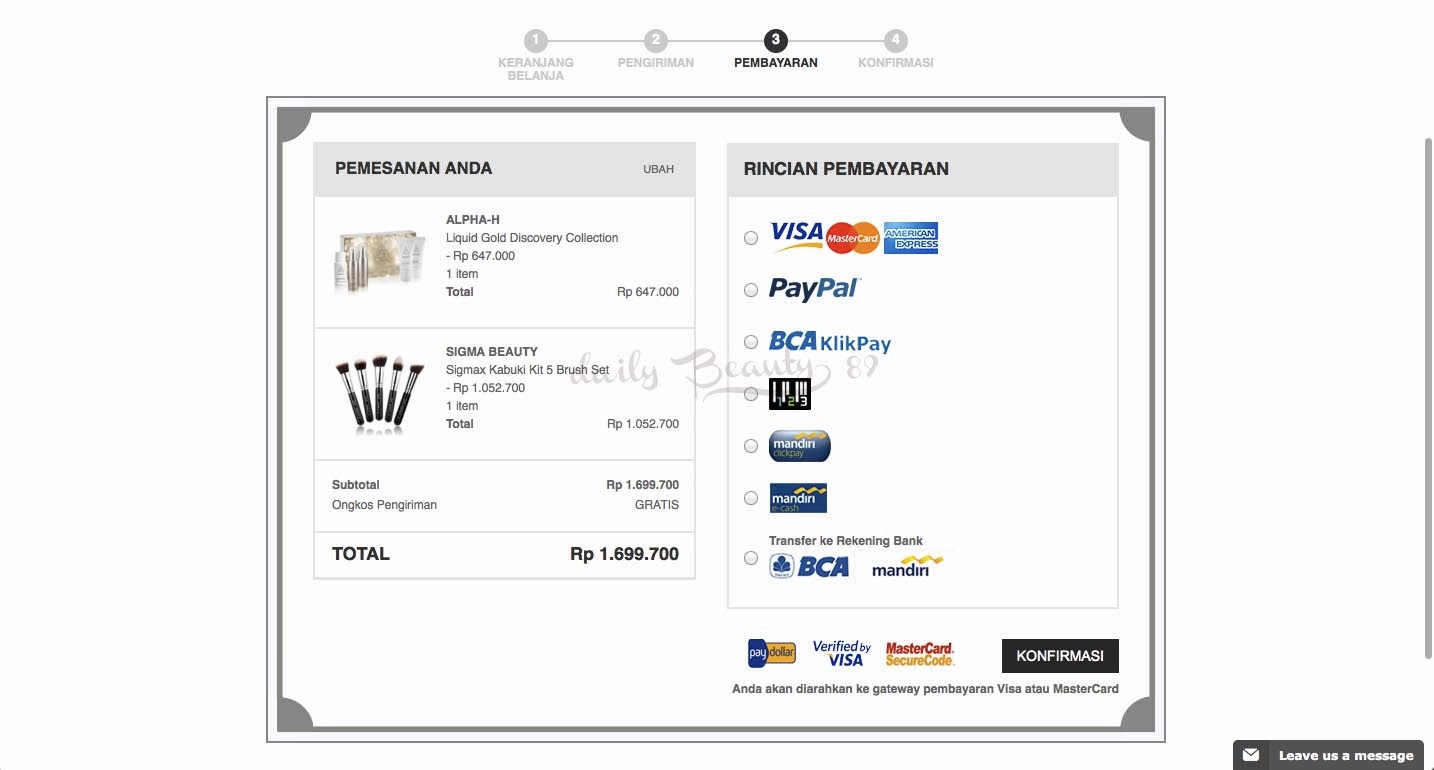The height and width of the screenshot is (770, 1434).
Task: Select the BCA KlikPay radio button
Action: pos(751,342)
